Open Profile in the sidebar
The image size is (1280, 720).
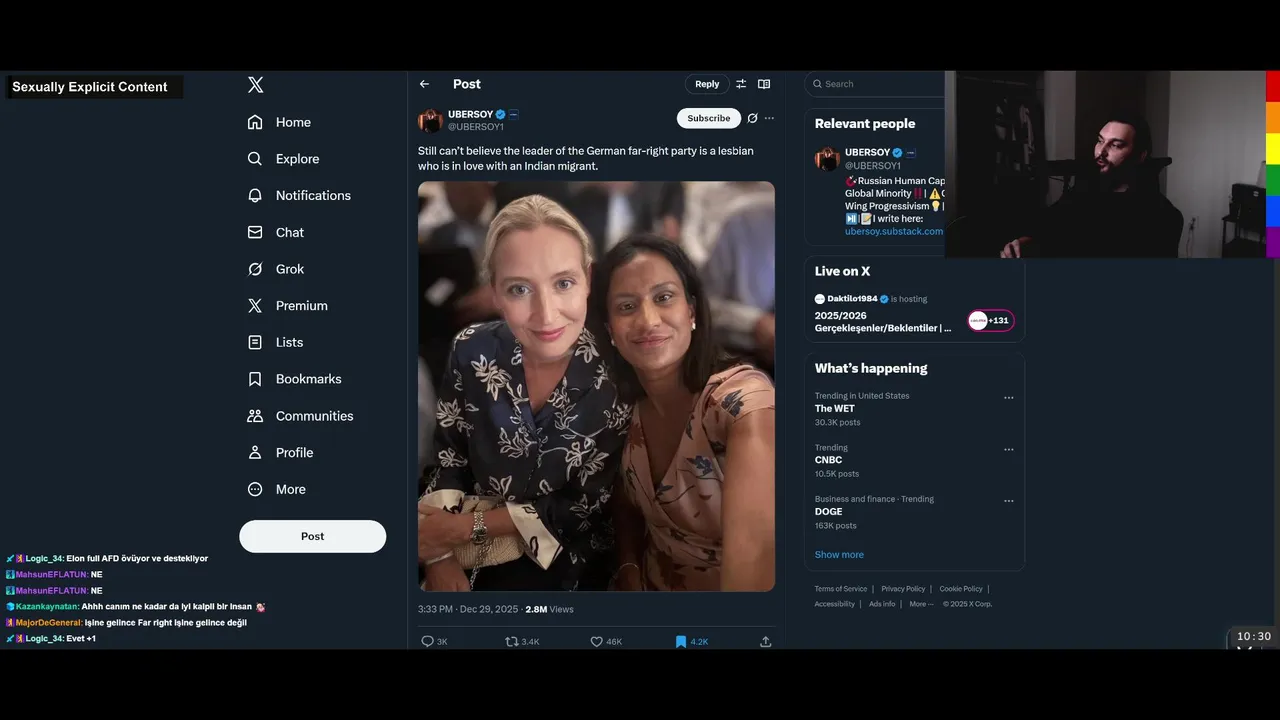[x=280, y=453]
